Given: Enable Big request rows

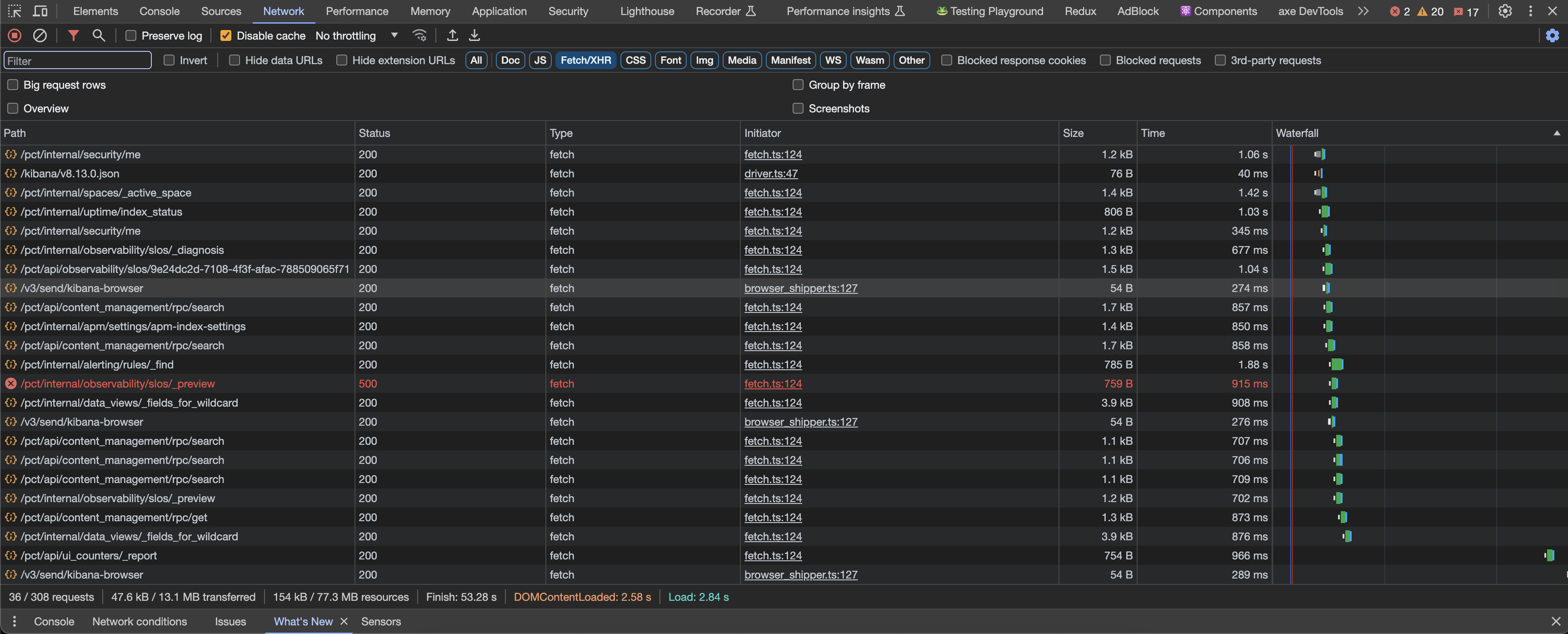Looking at the screenshot, I should 13,85.
